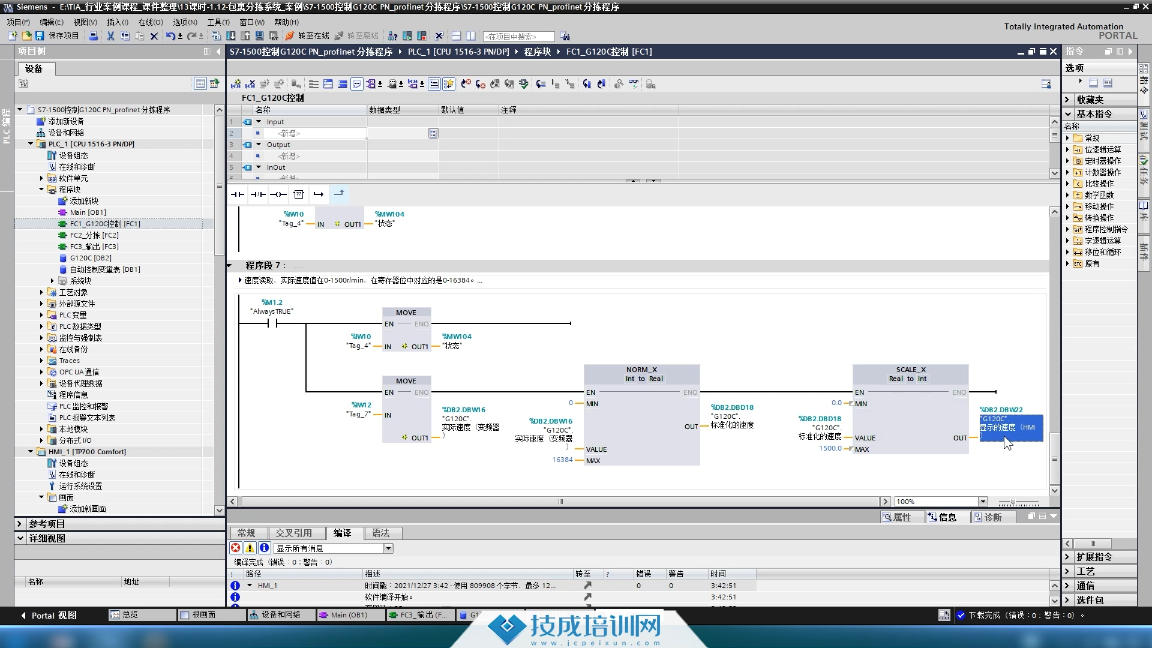Collapse the Input interface section
This screenshot has height=648, width=1152.
pyautogui.click(x=259, y=122)
